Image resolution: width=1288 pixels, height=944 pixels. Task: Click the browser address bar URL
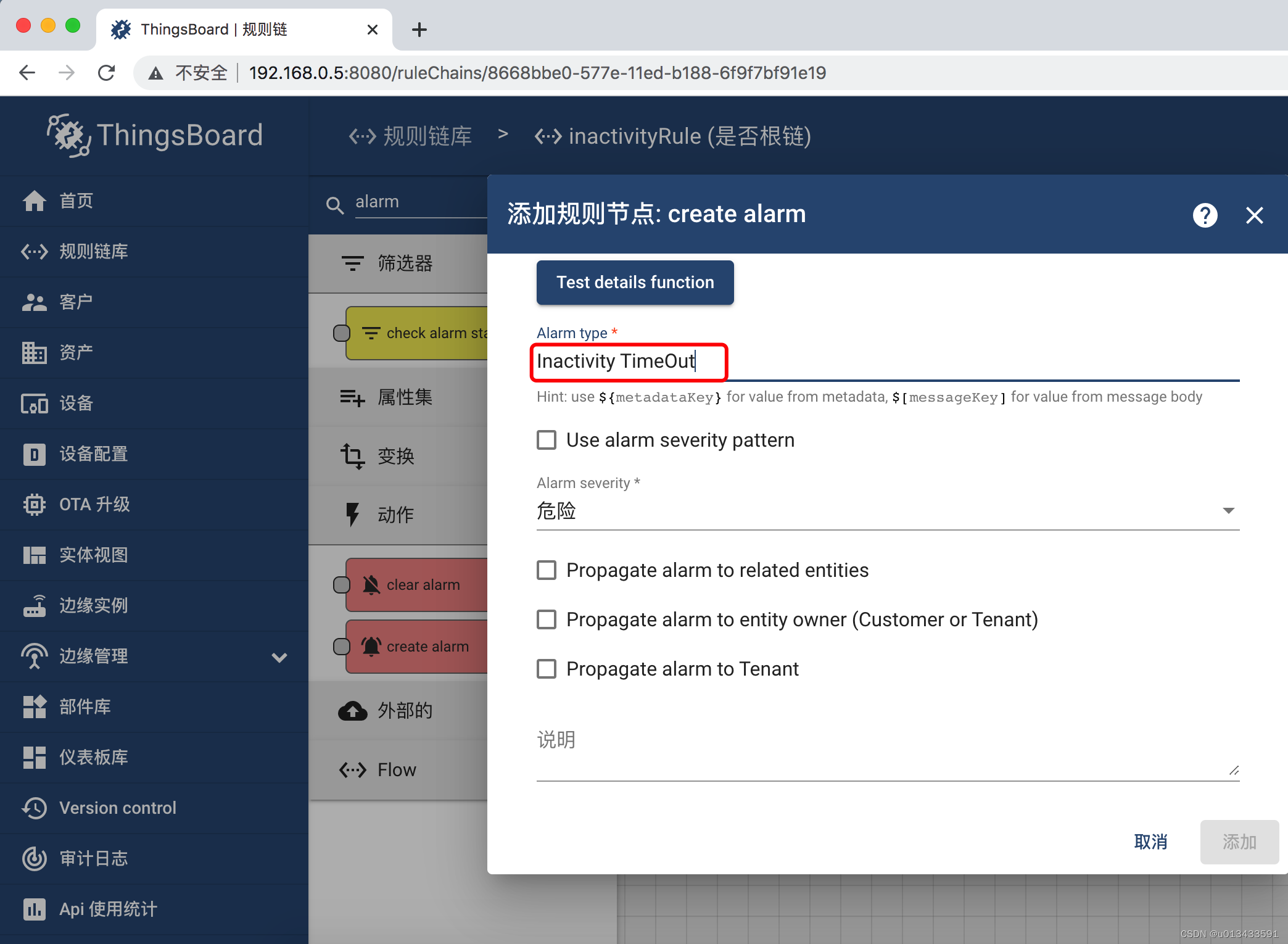[537, 73]
